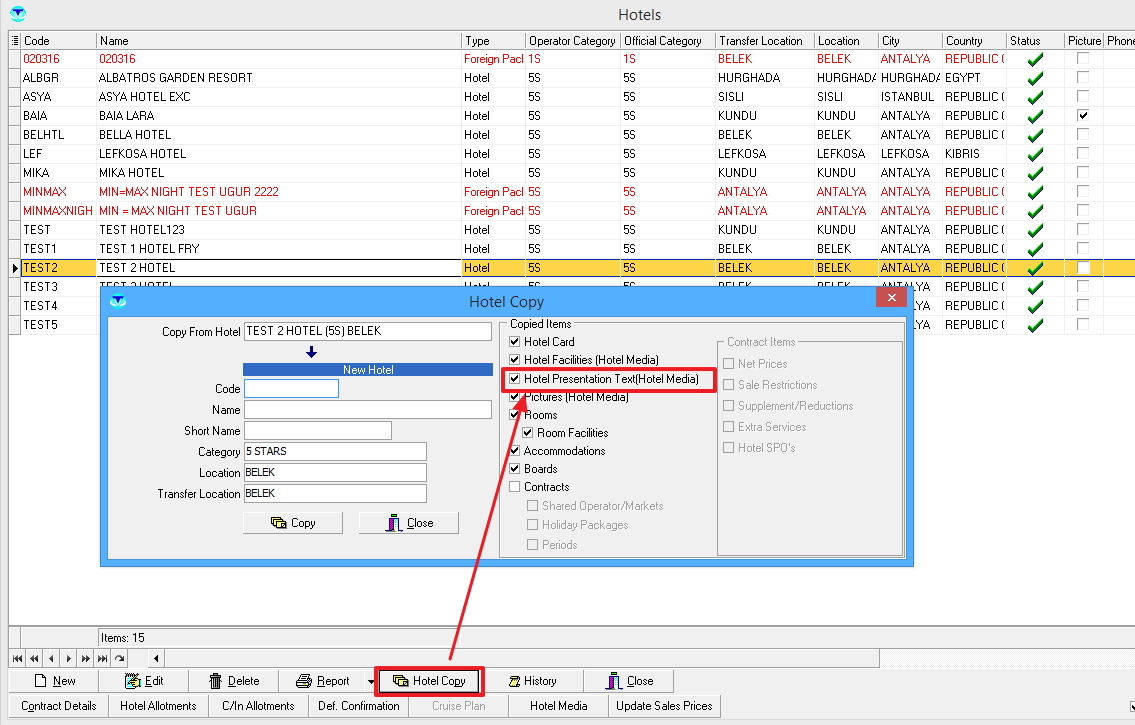
Task: Open the Hotel Media tab
Action: [558, 706]
